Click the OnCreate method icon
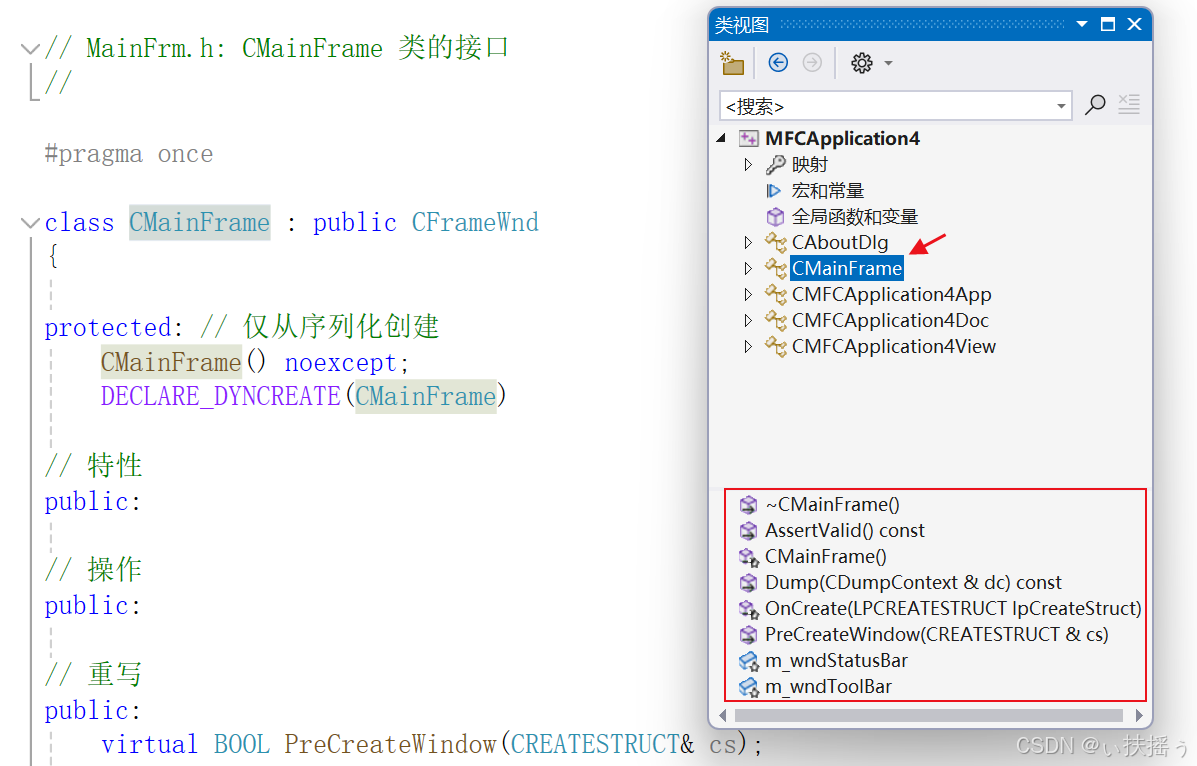The image size is (1197, 766). [748, 609]
